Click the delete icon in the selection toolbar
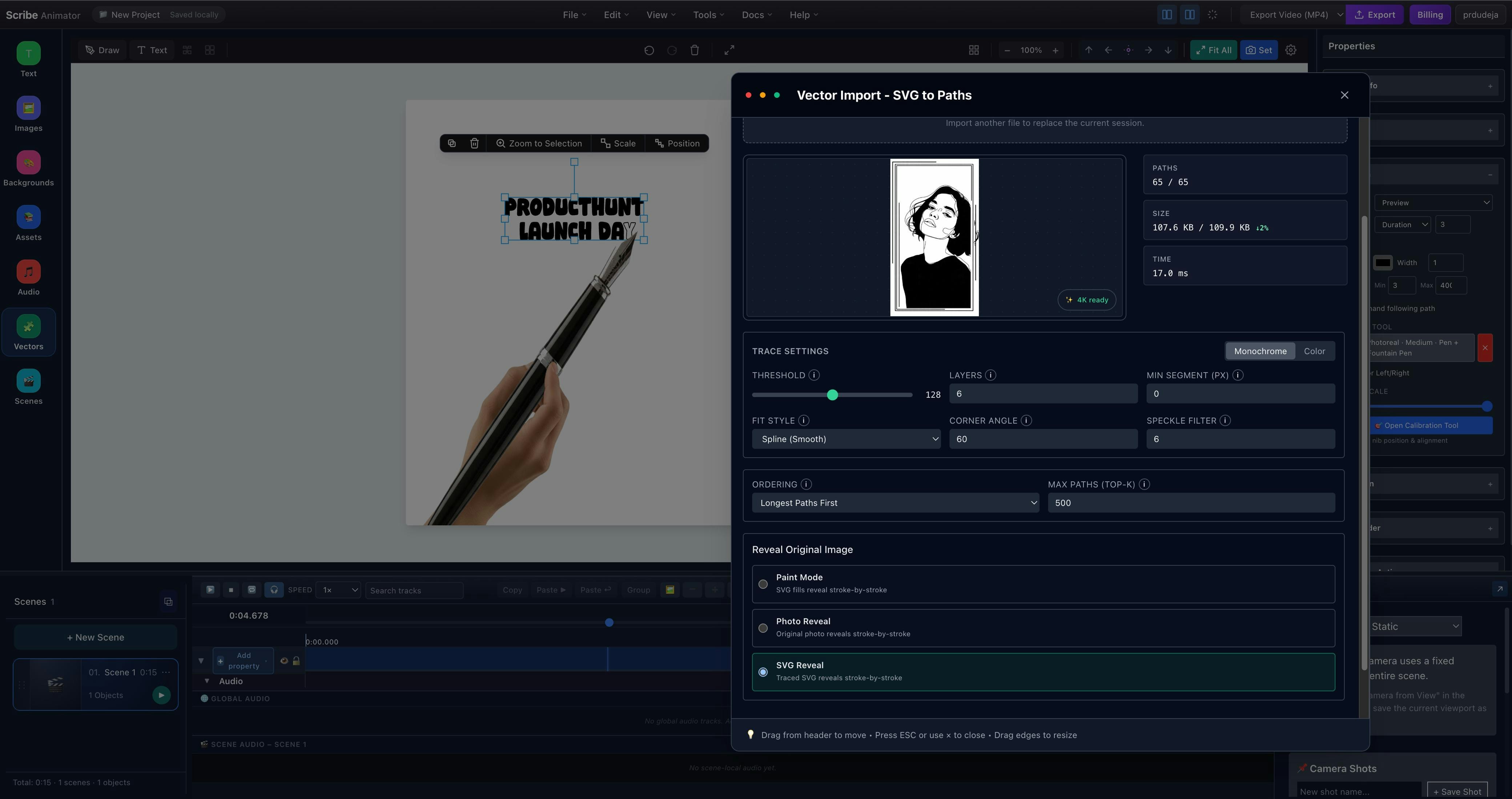1512x799 pixels. (474, 143)
